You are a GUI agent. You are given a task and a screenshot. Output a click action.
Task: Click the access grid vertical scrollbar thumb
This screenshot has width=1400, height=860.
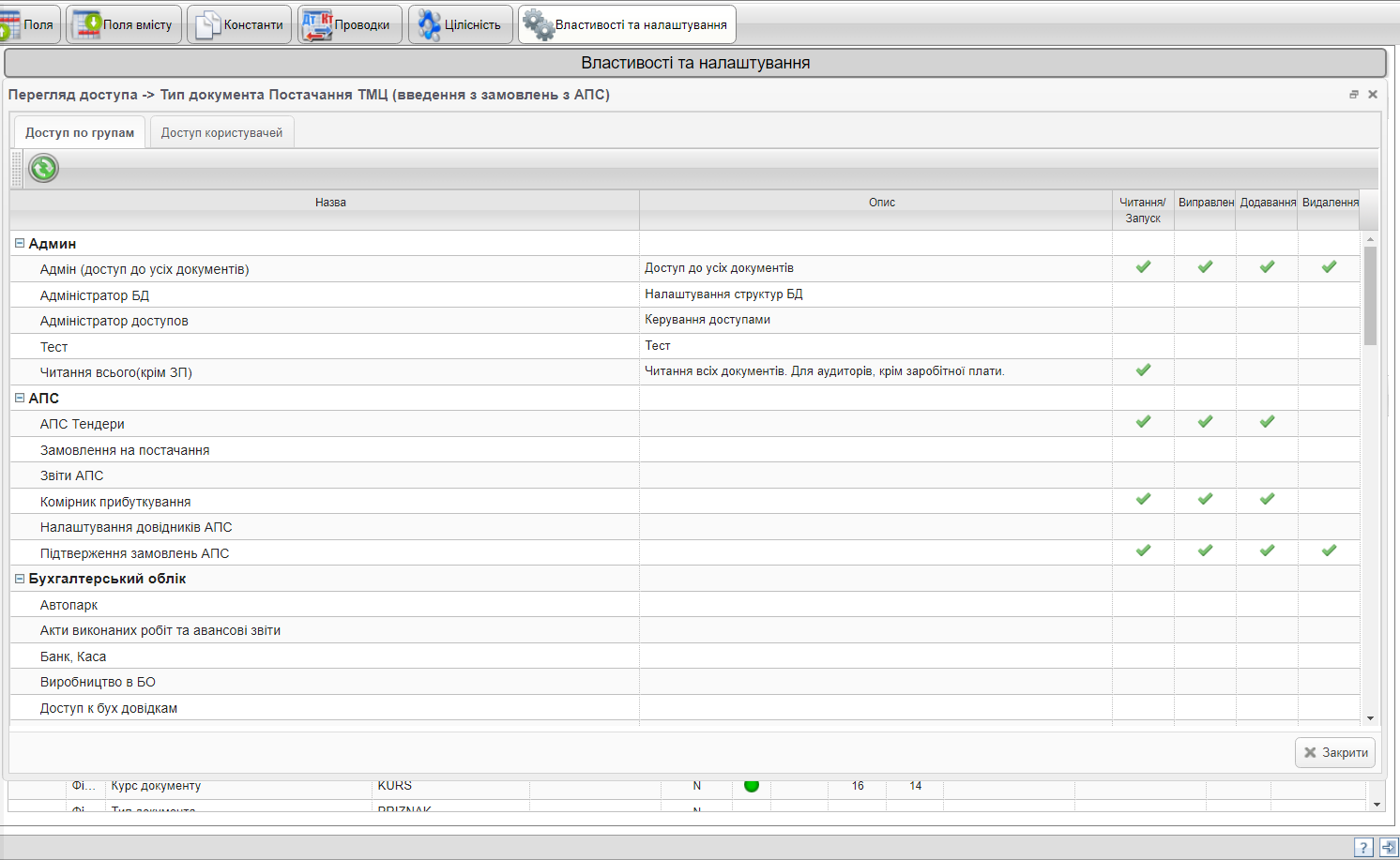[1370, 295]
